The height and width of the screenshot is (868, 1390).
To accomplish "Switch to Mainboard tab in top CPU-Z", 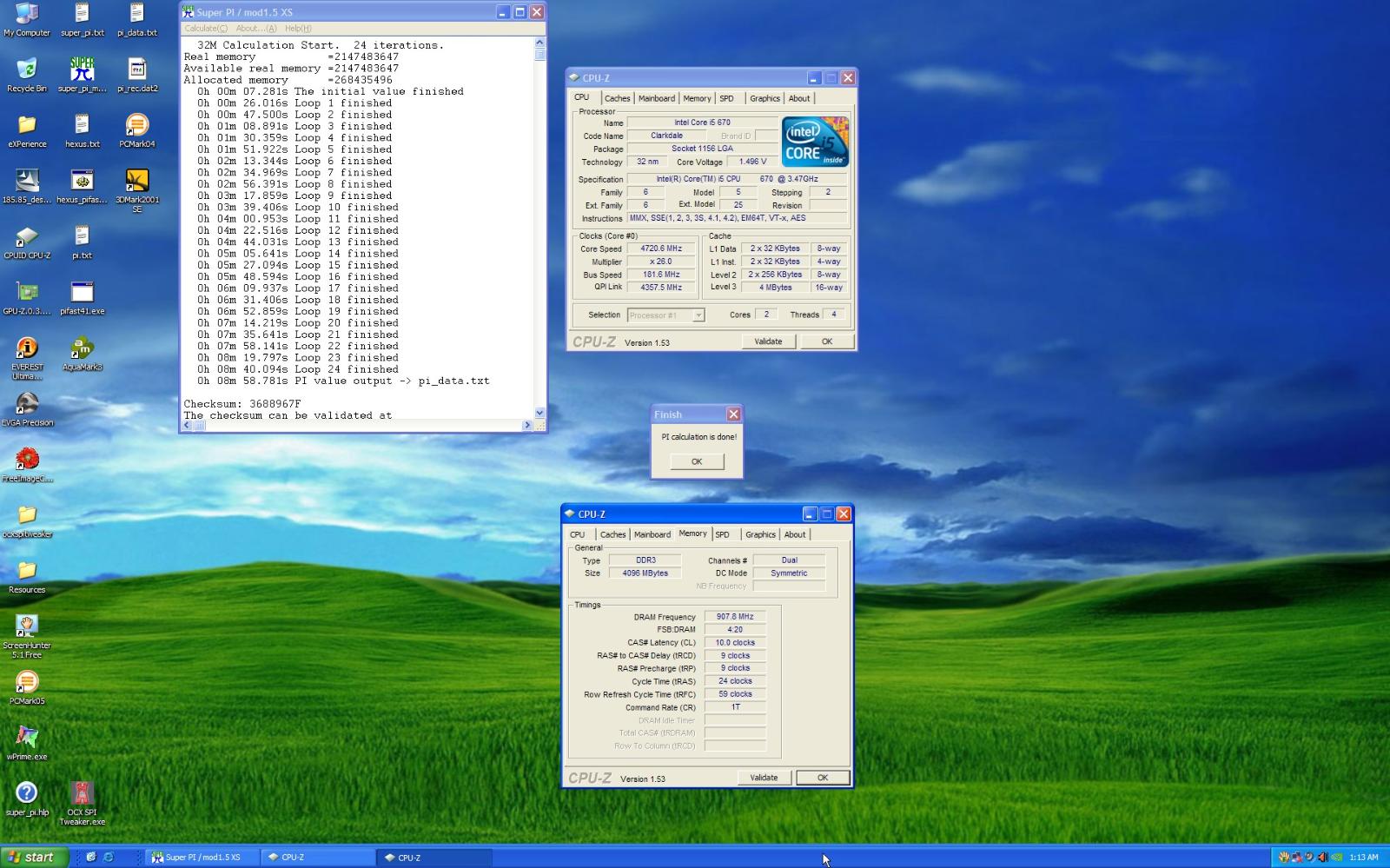I will (x=657, y=98).
